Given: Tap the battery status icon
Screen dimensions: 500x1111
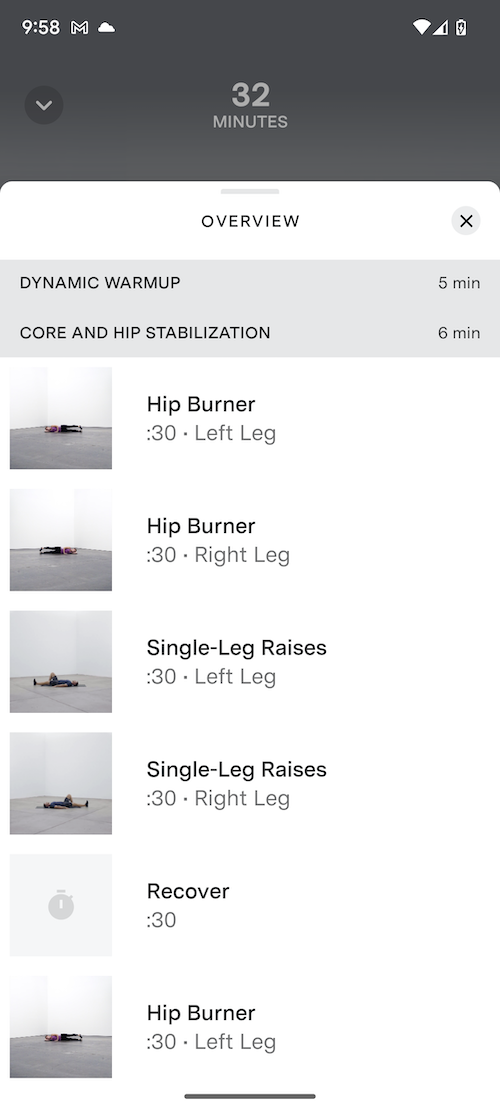Looking at the screenshot, I should click(461, 28).
